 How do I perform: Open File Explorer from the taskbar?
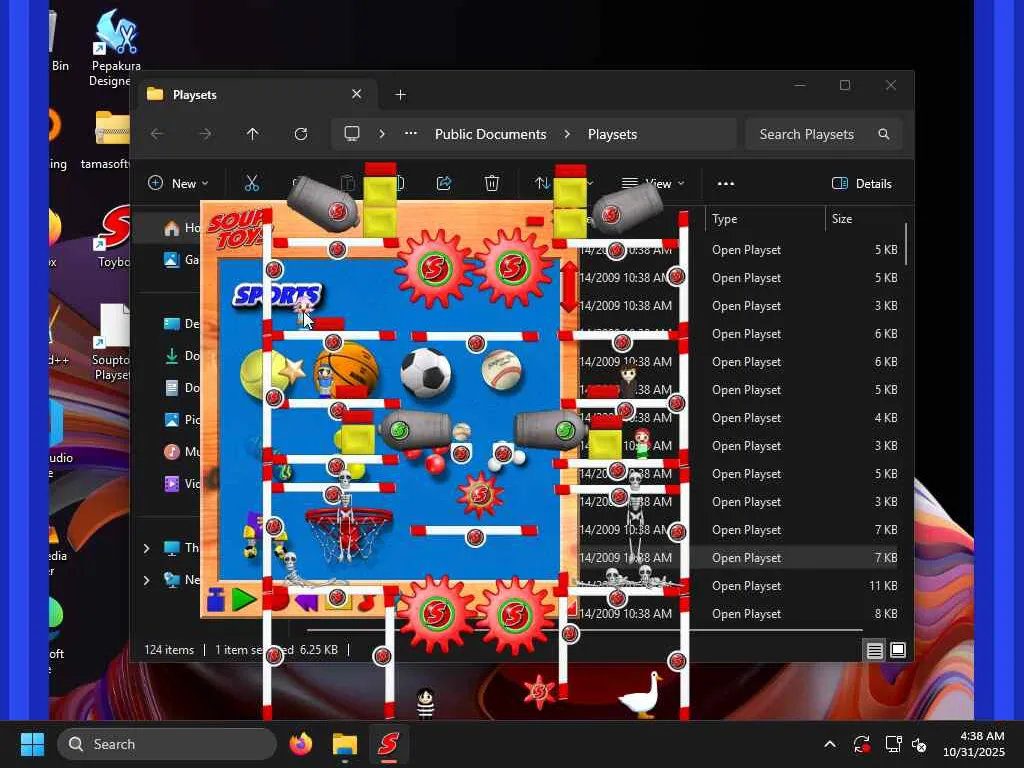click(345, 744)
